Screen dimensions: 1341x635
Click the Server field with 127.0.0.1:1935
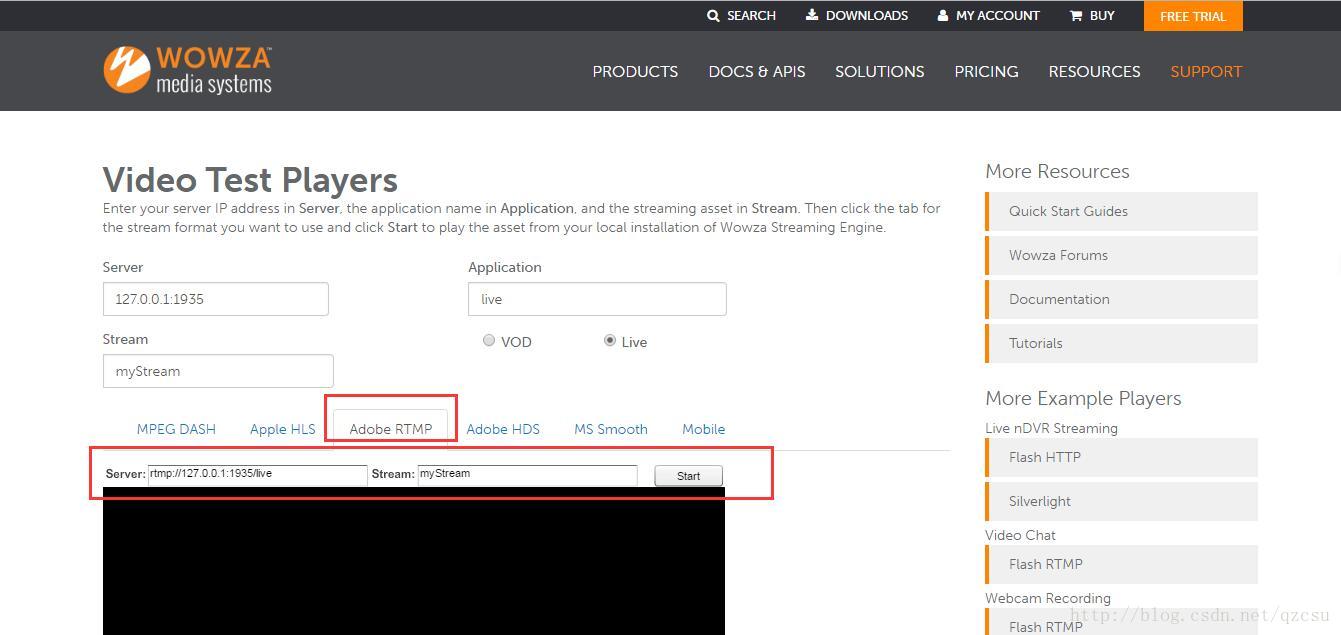[216, 299]
